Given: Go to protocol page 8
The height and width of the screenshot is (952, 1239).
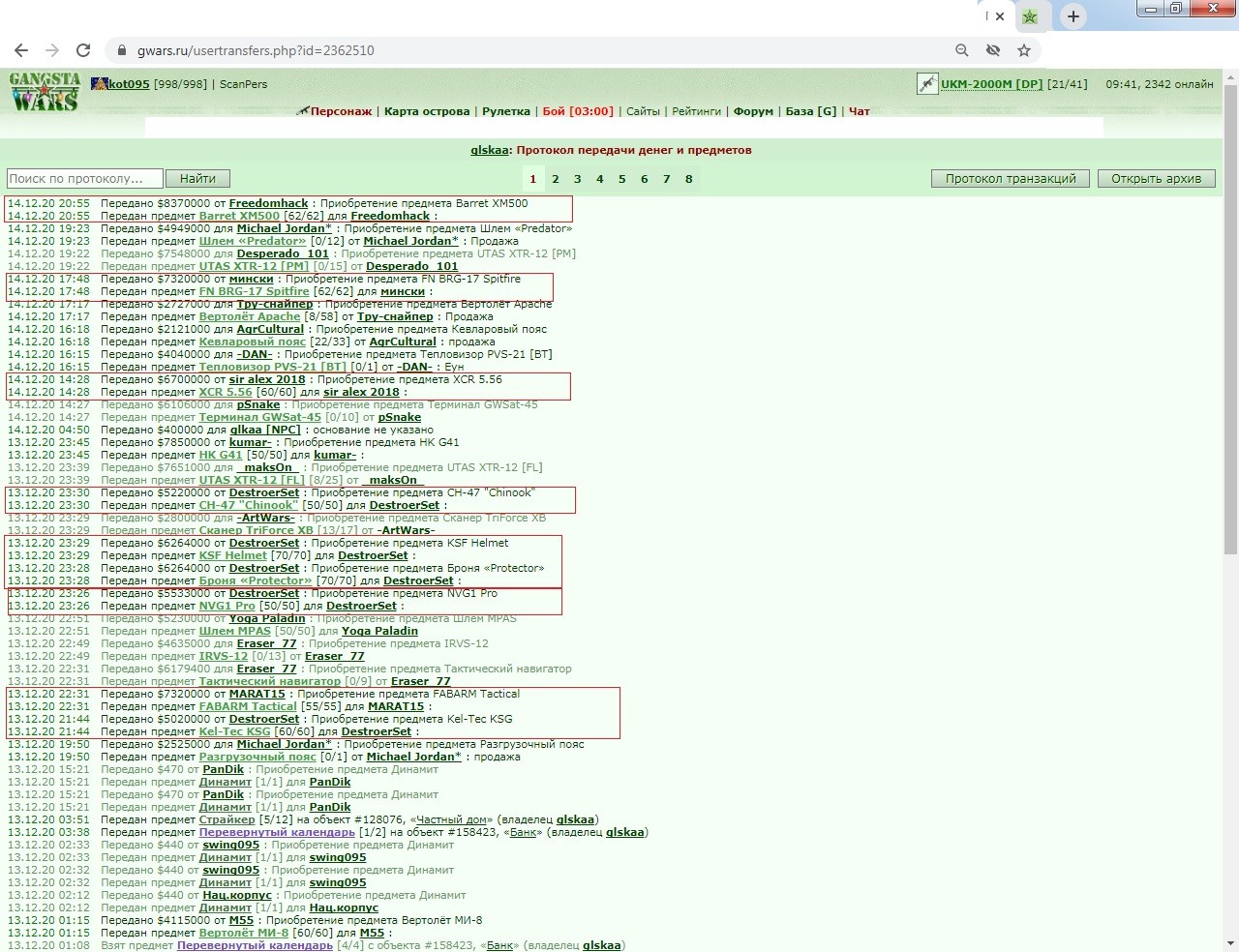Looking at the screenshot, I should [689, 179].
